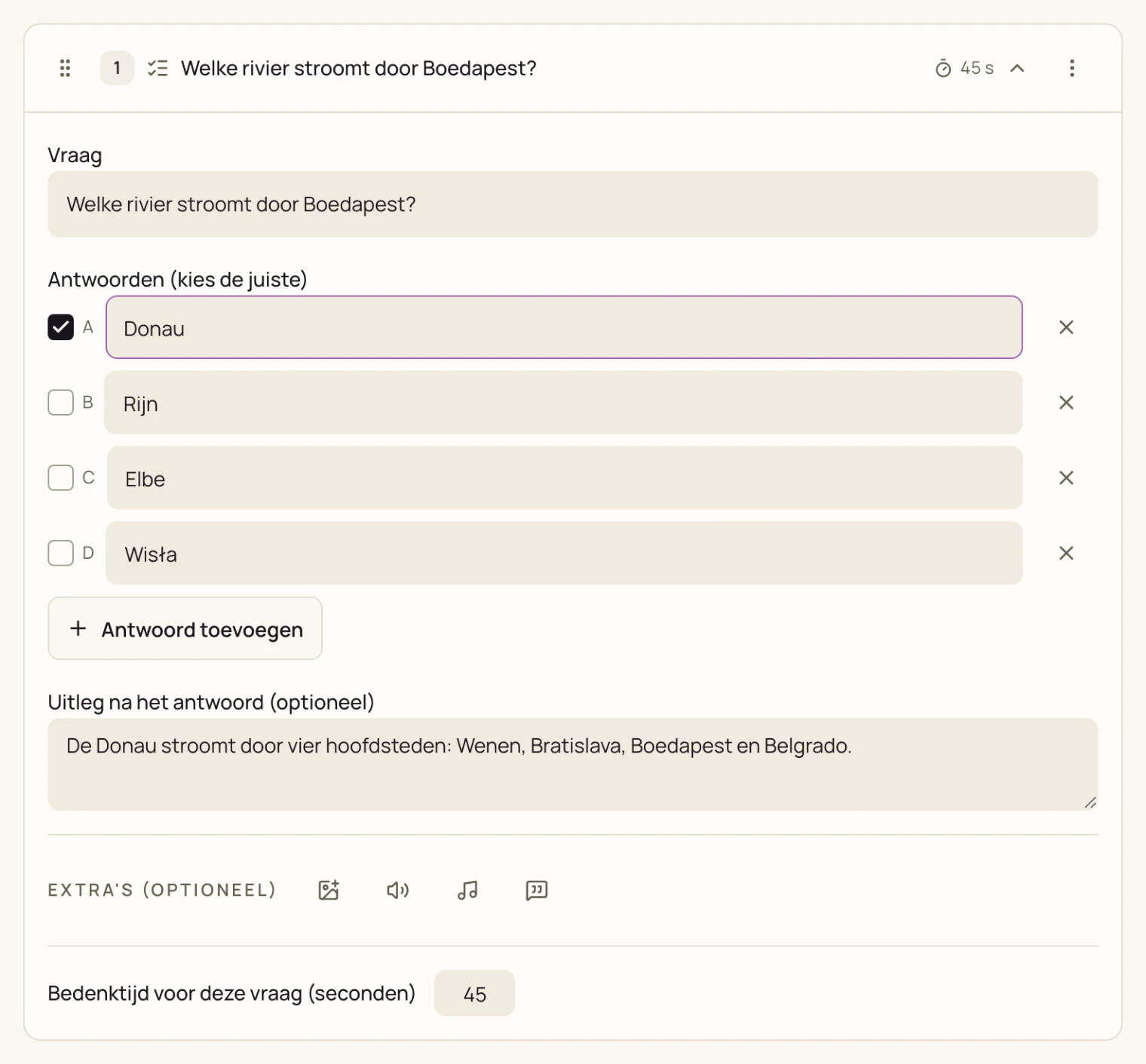Mark answer C as correct
1146x1064 pixels.
[x=60, y=478]
